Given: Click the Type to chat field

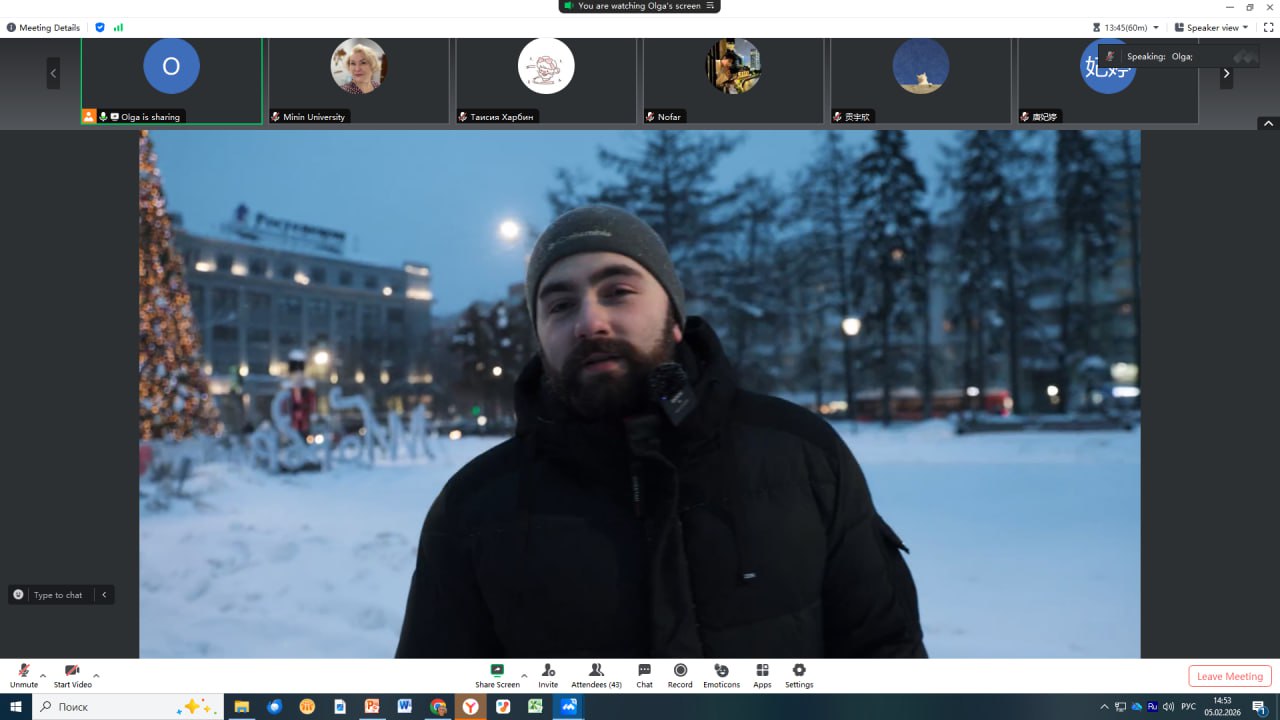Looking at the screenshot, I should point(58,595).
